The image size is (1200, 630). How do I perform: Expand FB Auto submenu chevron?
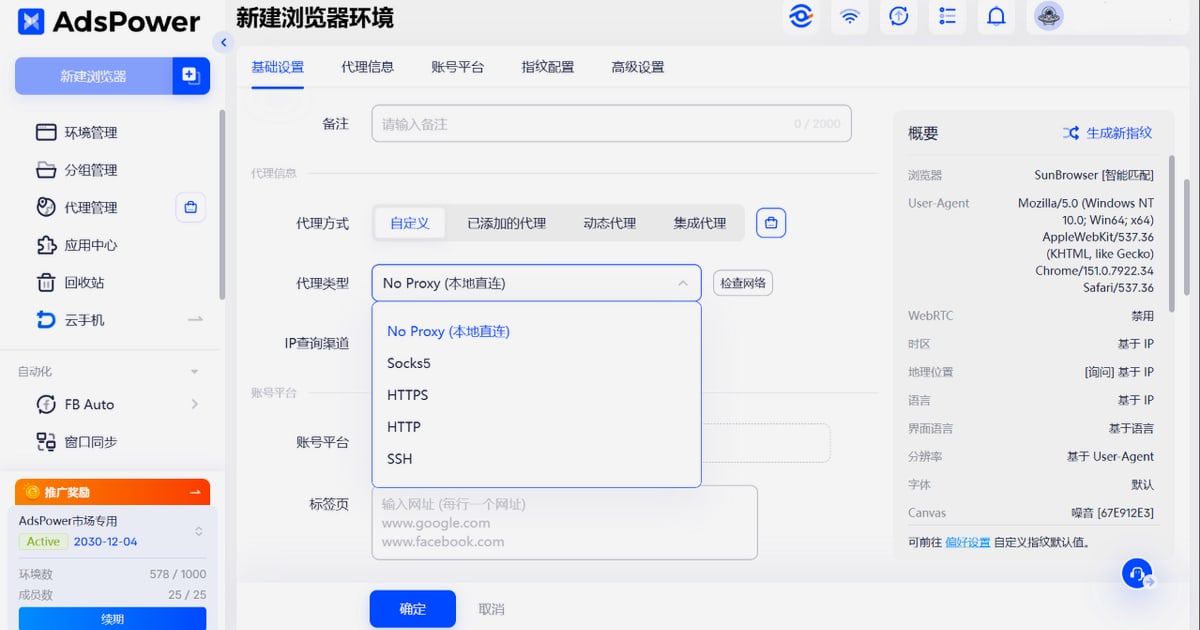pyautogui.click(x=195, y=404)
